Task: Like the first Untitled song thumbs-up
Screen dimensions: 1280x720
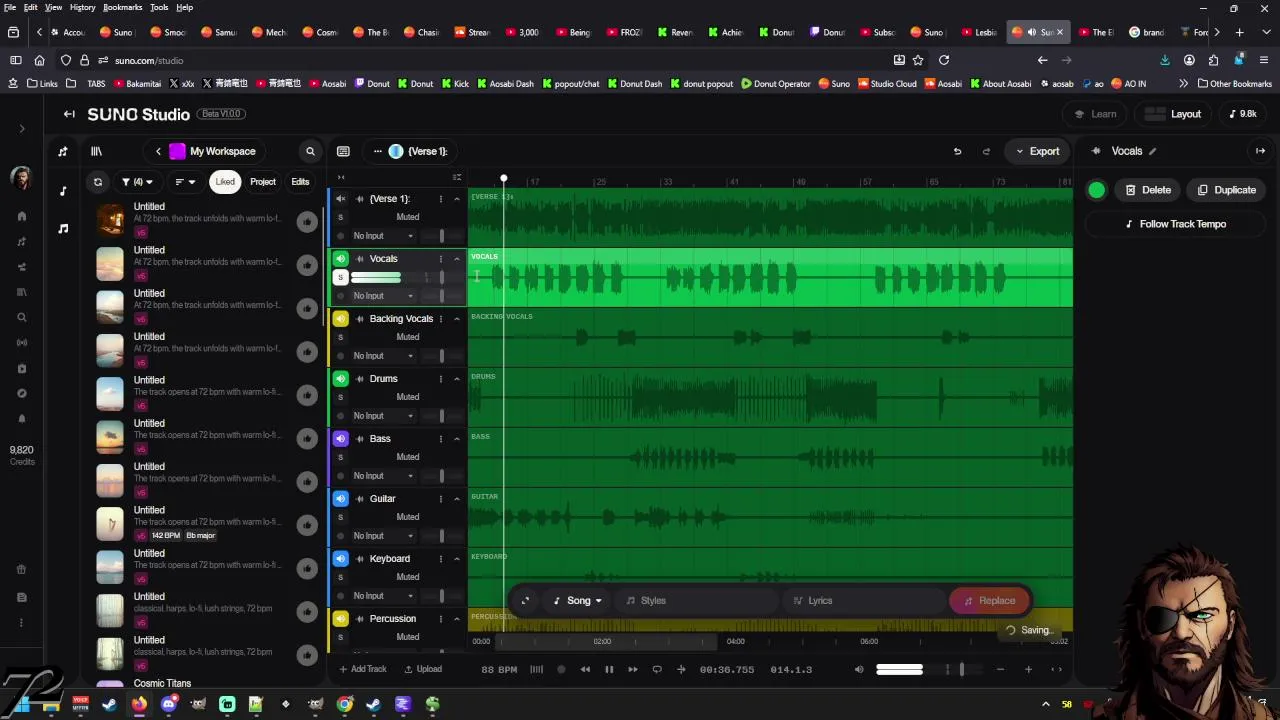Action: pos(307,222)
